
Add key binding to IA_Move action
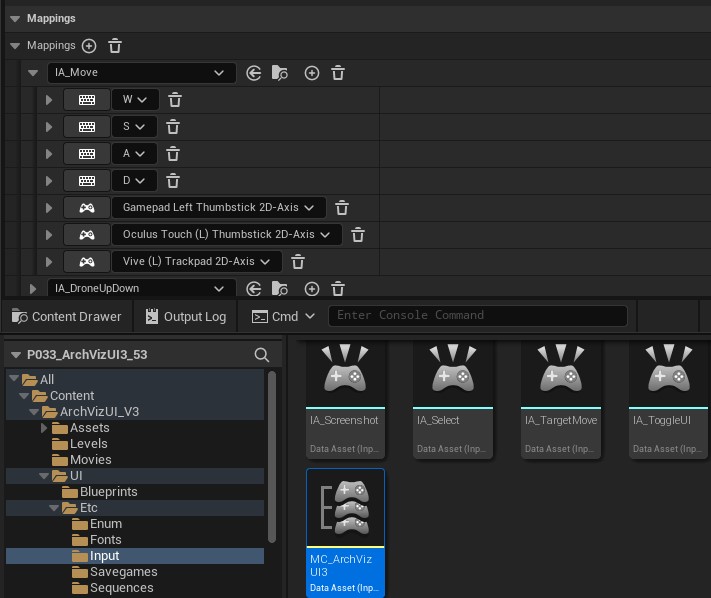click(312, 73)
